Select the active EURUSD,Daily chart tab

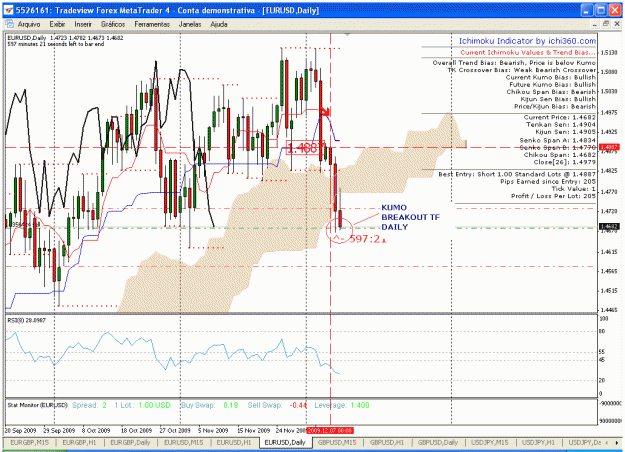(285, 442)
